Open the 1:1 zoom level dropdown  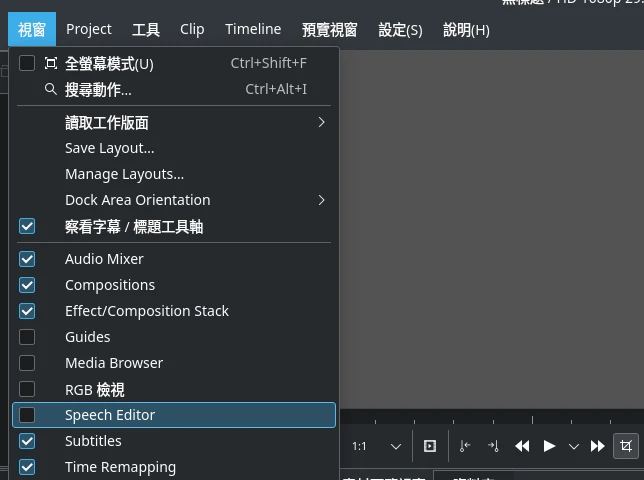(376, 446)
